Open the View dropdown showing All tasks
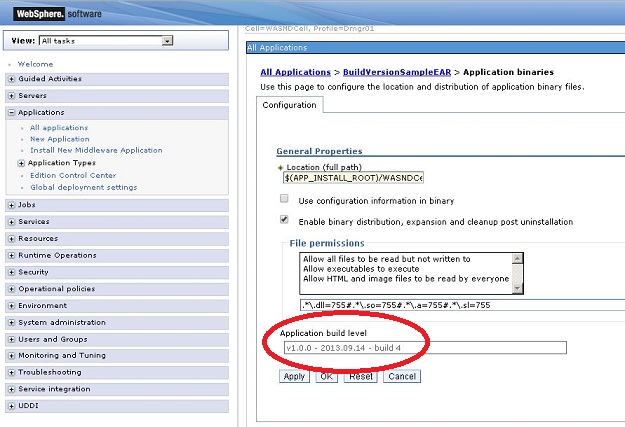The height and width of the screenshot is (427, 625). click(x=106, y=41)
